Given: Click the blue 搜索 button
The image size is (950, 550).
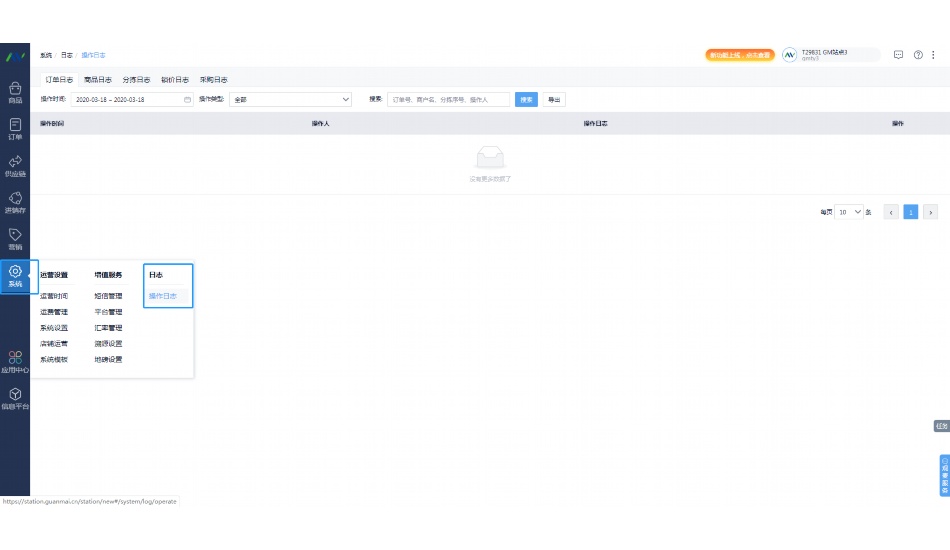Looking at the screenshot, I should [526, 100].
